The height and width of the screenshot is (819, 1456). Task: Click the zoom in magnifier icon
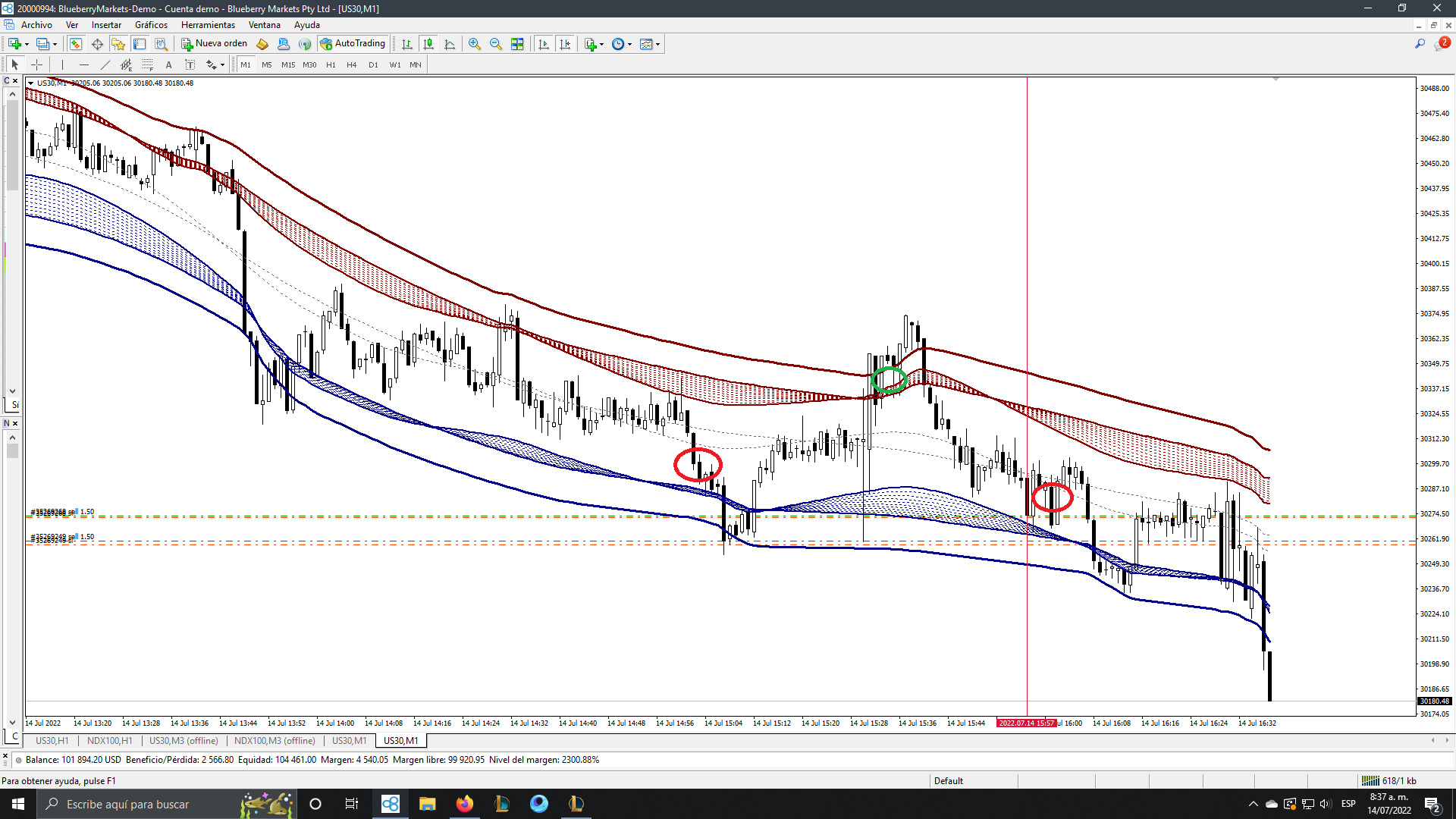click(x=475, y=44)
